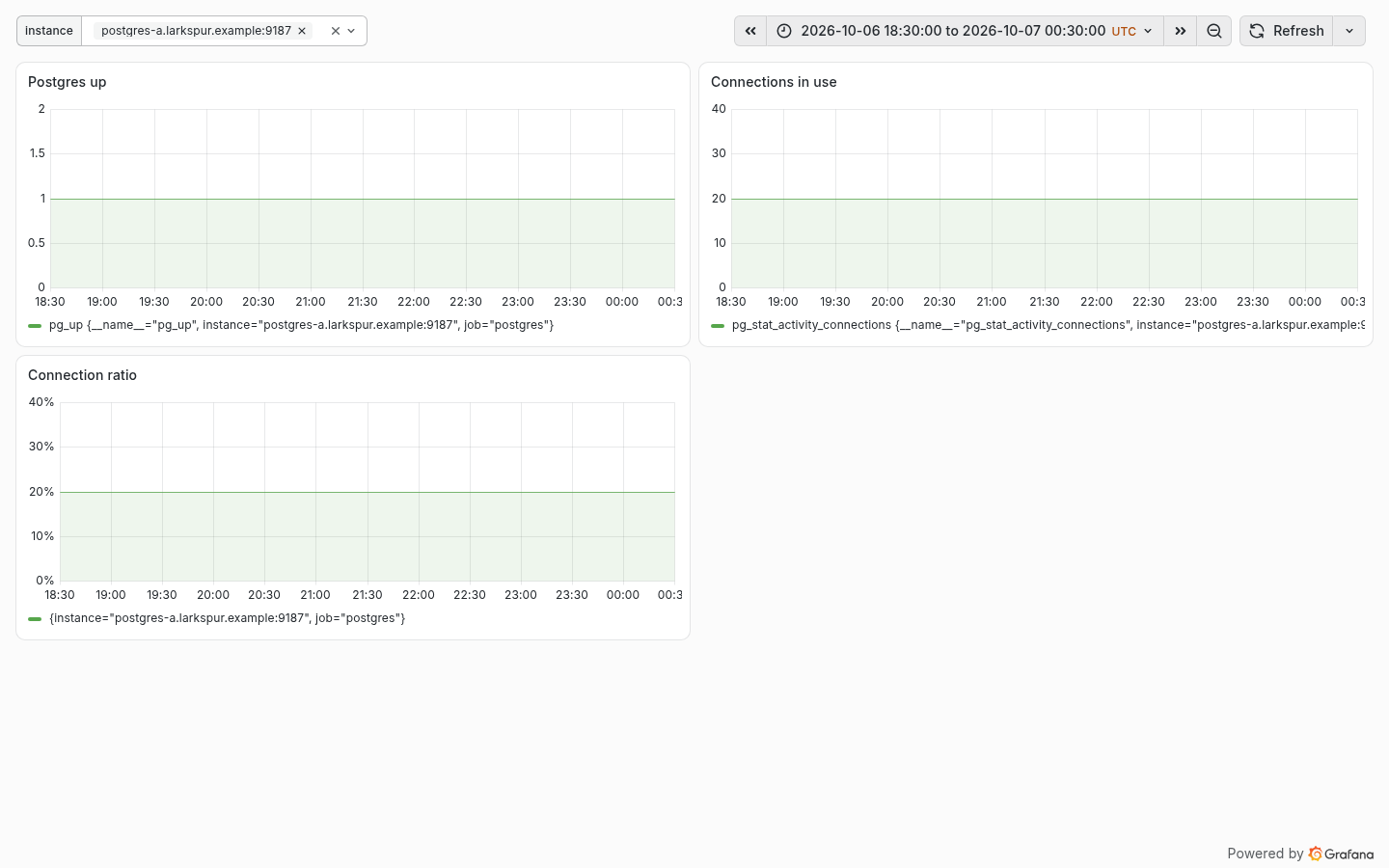Screen dimensions: 1389x868
Task: Open the time range picker
Action: click(x=965, y=31)
